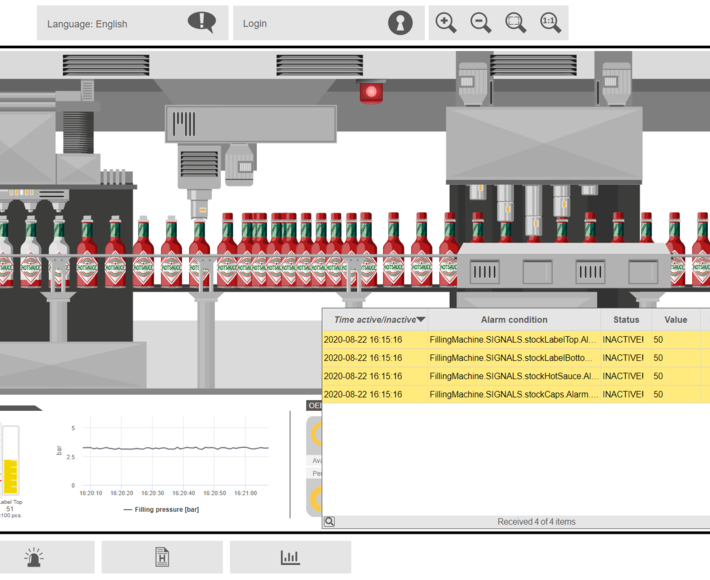Open the bar chart trends button
Screen dimensions: 710x580
(290, 557)
